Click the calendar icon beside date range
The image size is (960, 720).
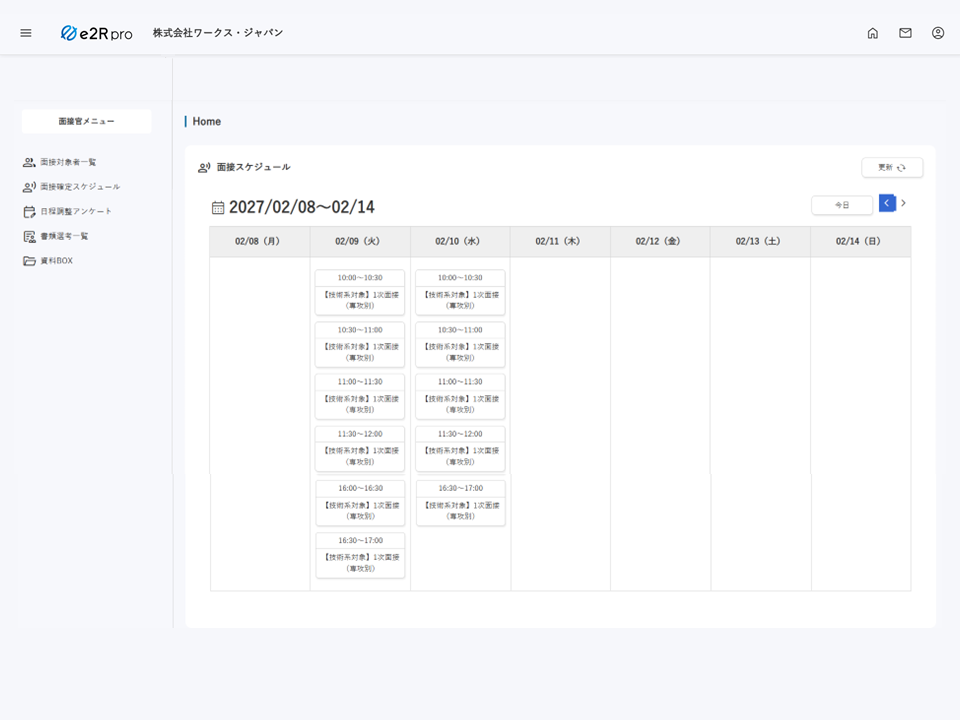tap(218, 208)
